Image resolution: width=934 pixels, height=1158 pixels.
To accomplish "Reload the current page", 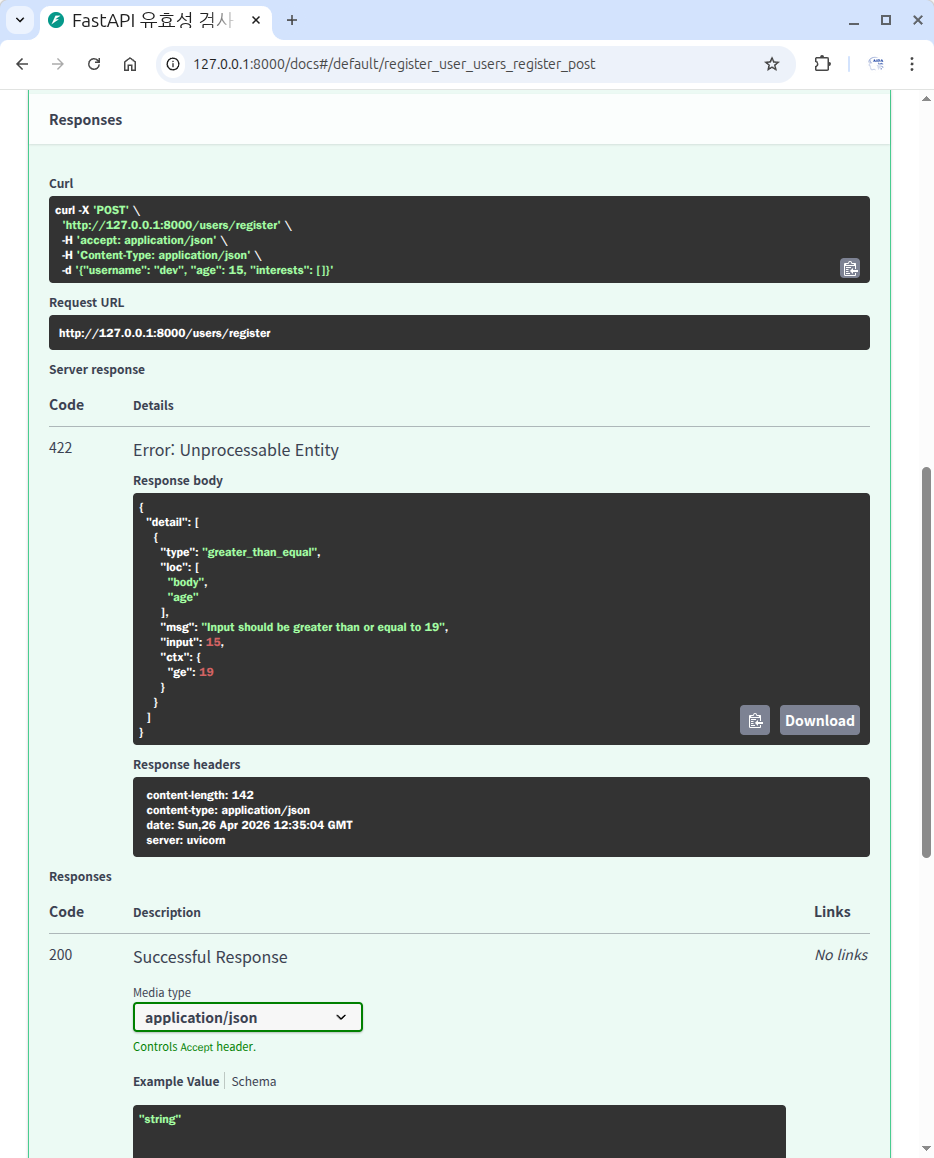I will (x=94, y=64).
